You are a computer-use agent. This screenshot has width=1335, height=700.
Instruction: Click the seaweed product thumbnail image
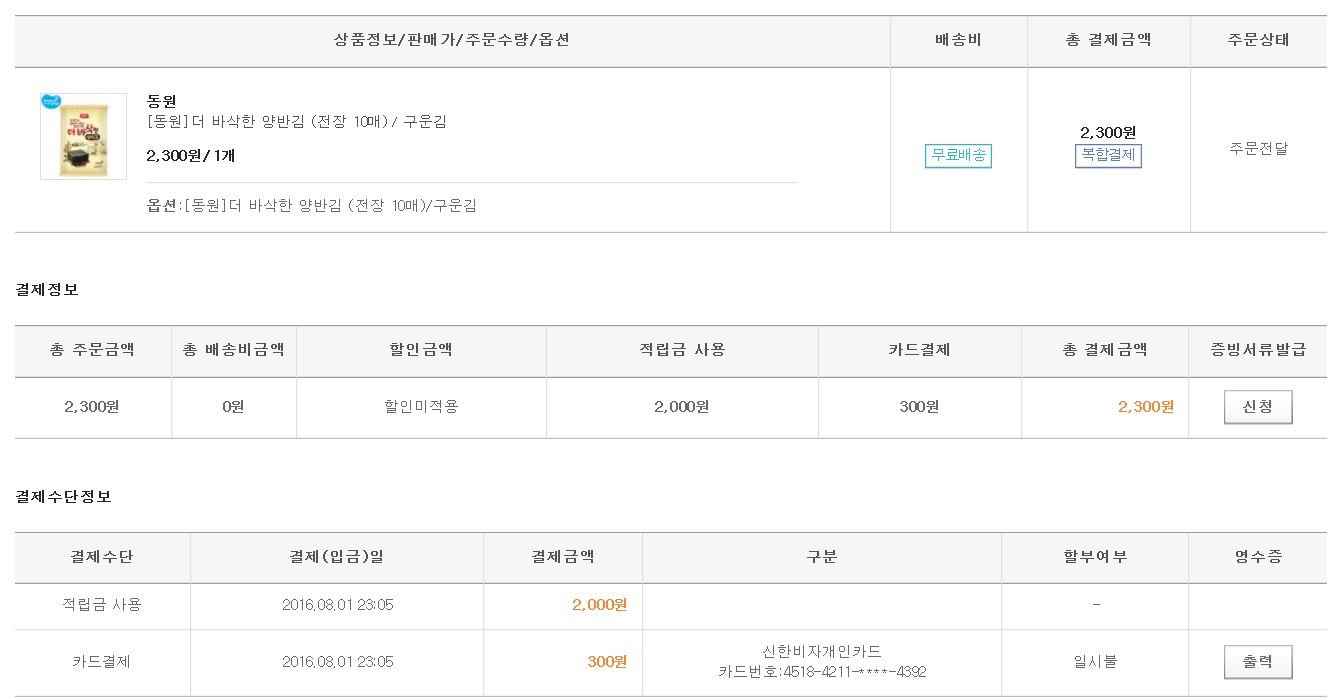pos(83,136)
